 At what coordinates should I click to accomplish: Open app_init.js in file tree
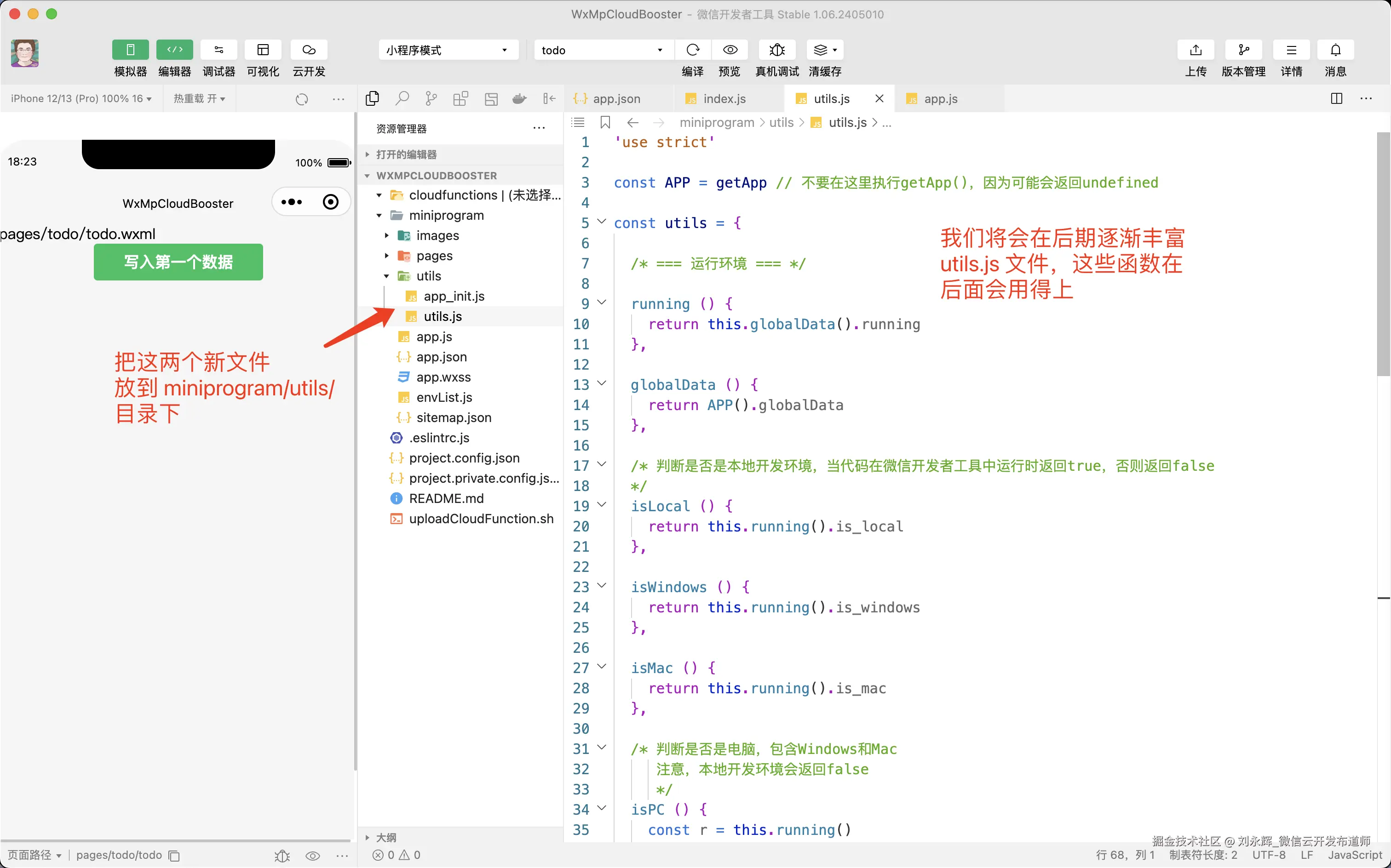[x=454, y=296]
